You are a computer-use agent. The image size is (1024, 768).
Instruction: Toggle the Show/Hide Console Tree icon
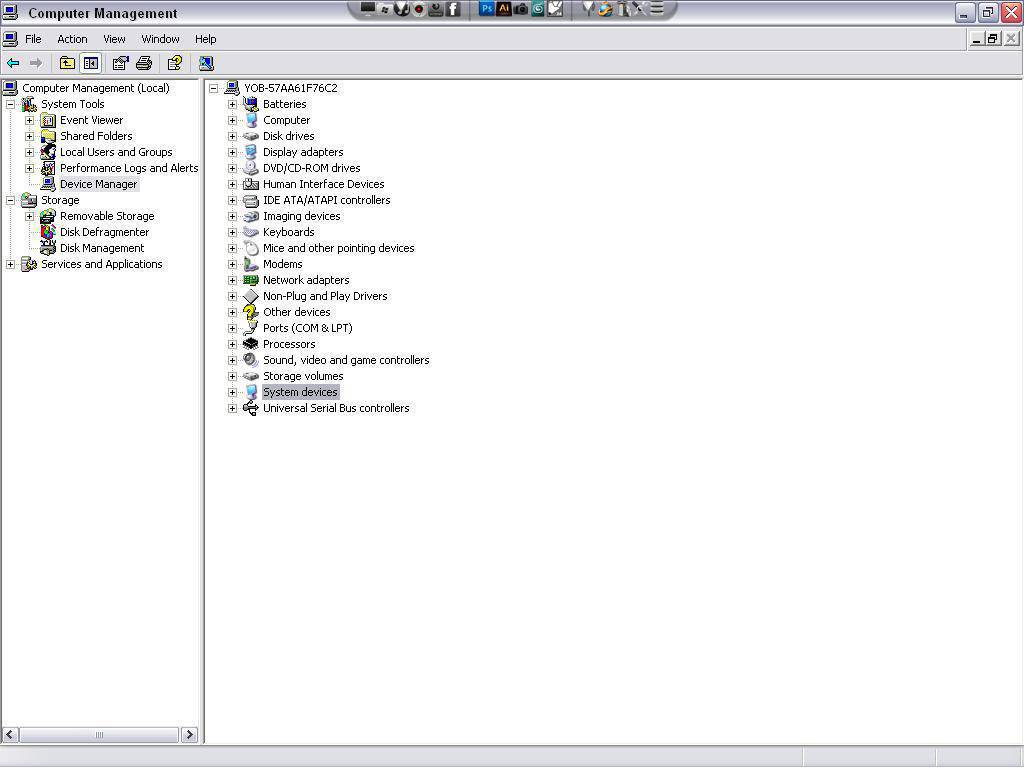(91, 63)
